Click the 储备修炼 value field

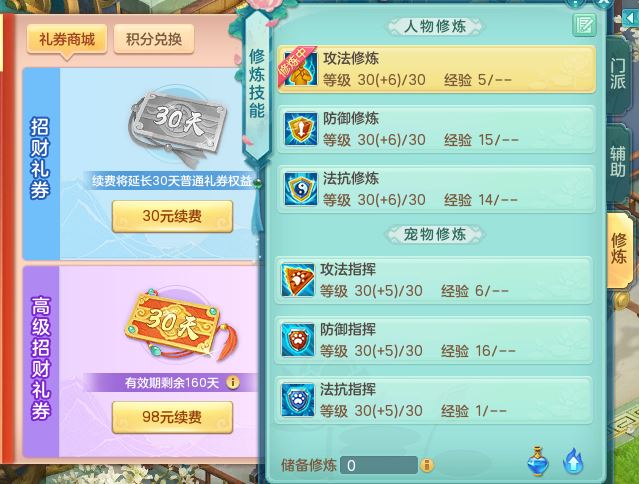[x=379, y=465]
